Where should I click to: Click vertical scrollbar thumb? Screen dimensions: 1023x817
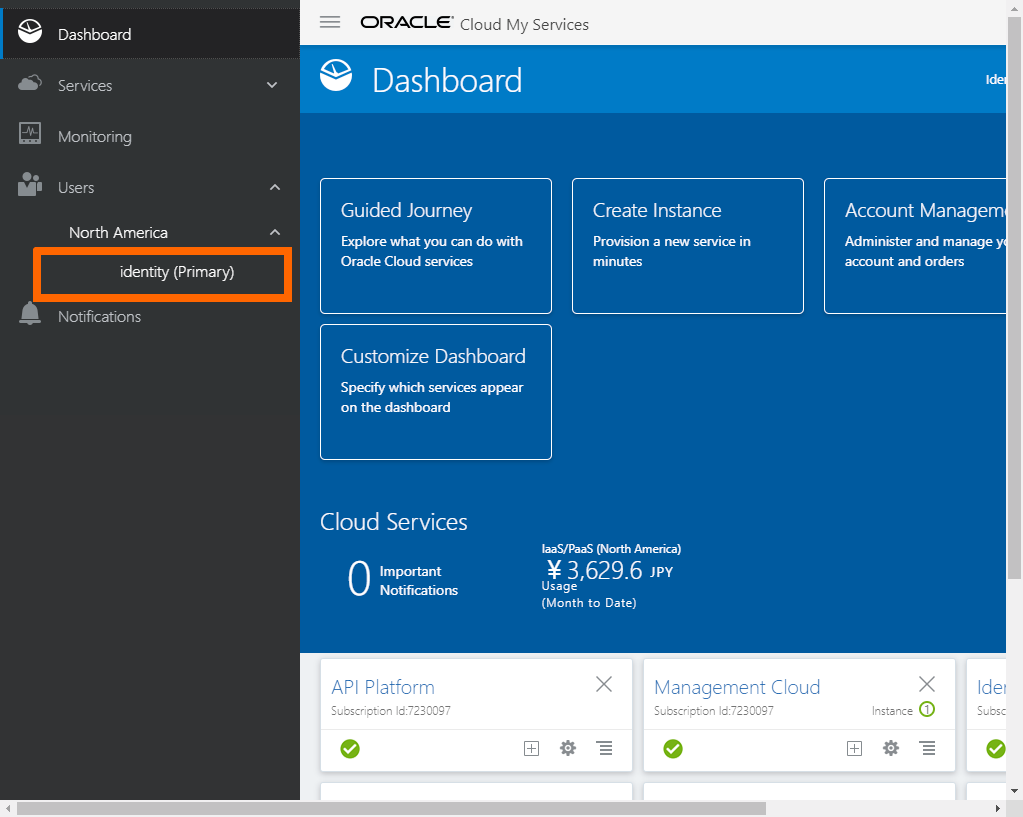[x=1014, y=297]
